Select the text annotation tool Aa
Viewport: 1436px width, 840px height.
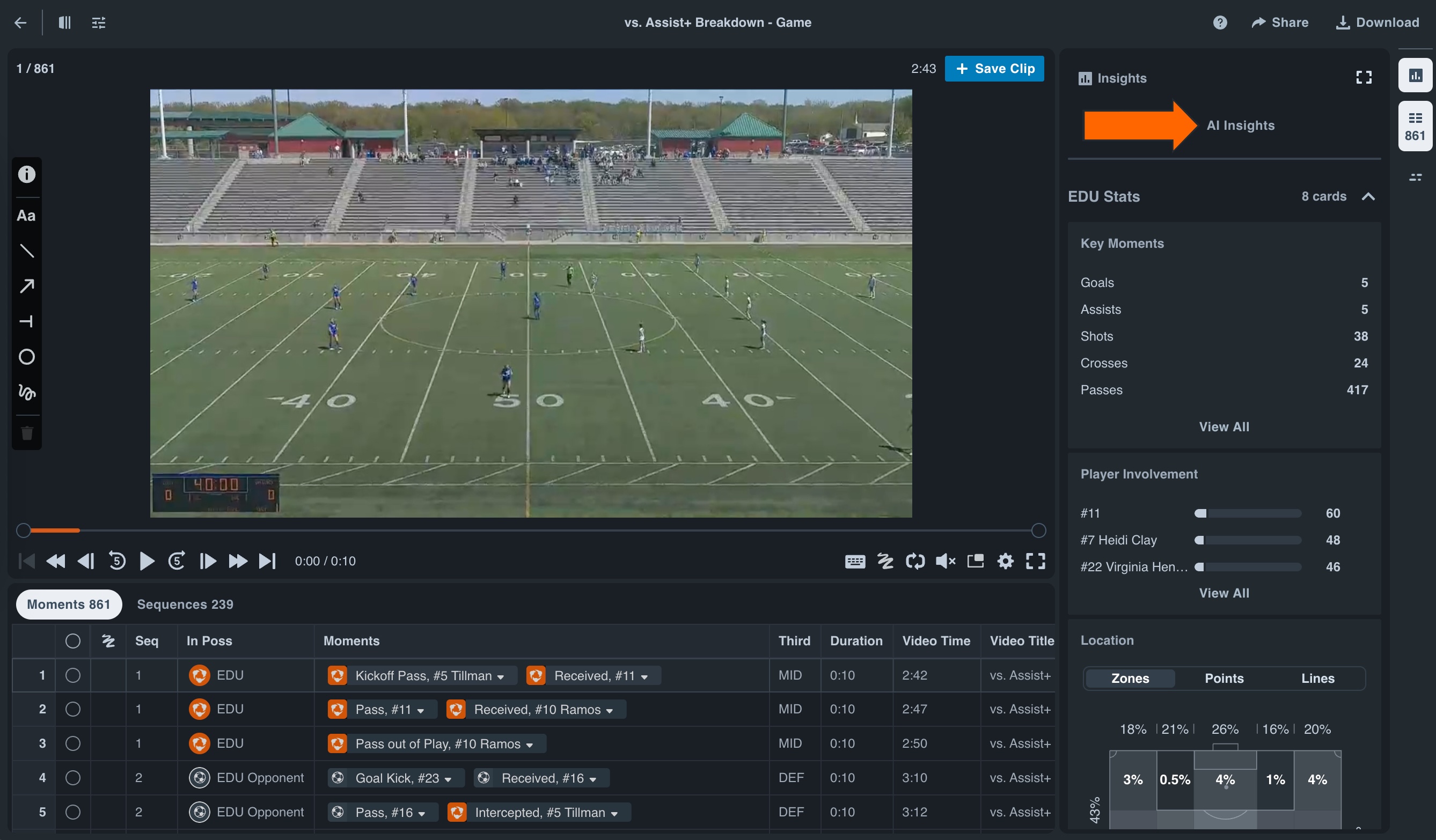point(26,216)
